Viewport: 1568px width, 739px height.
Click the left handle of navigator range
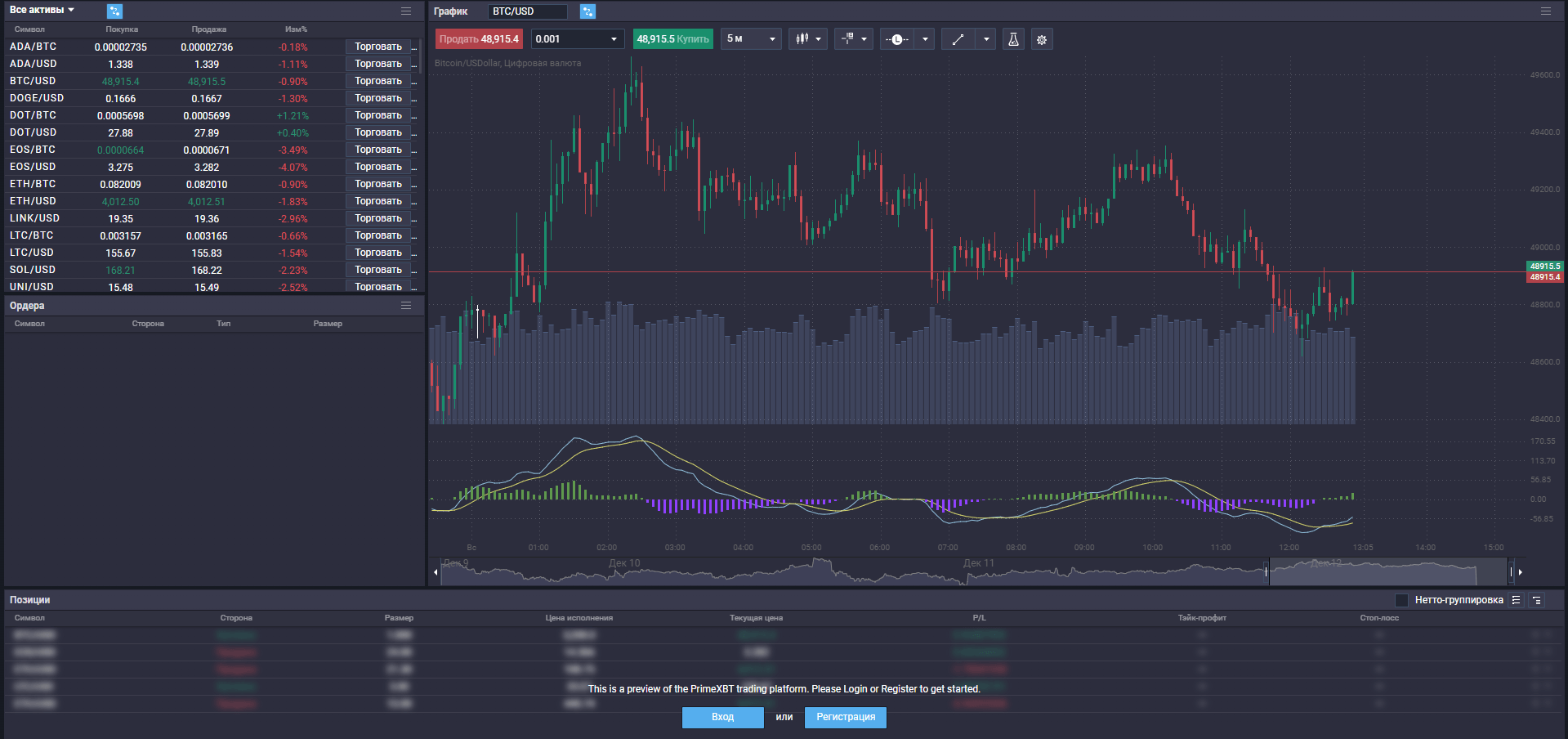1267,571
